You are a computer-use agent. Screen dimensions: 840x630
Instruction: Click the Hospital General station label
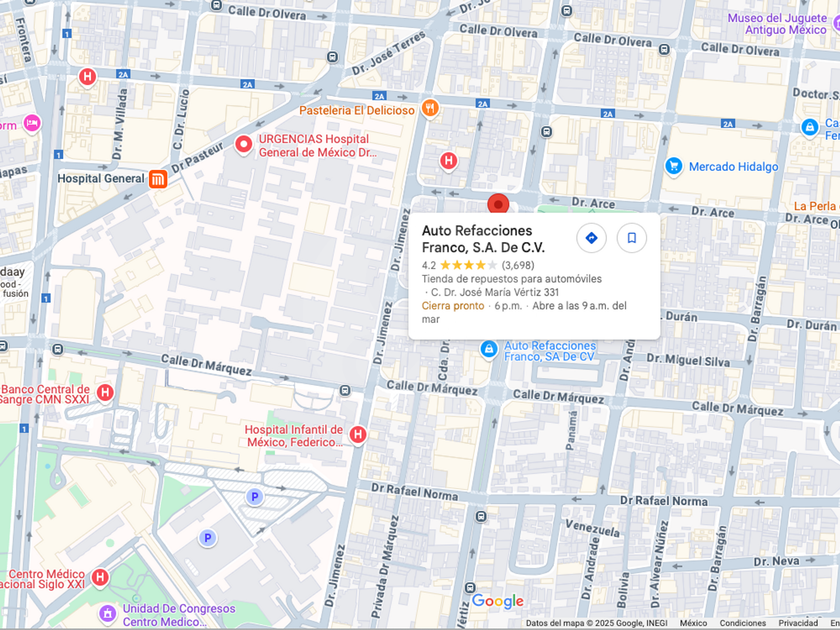click(x=101, y=178)
